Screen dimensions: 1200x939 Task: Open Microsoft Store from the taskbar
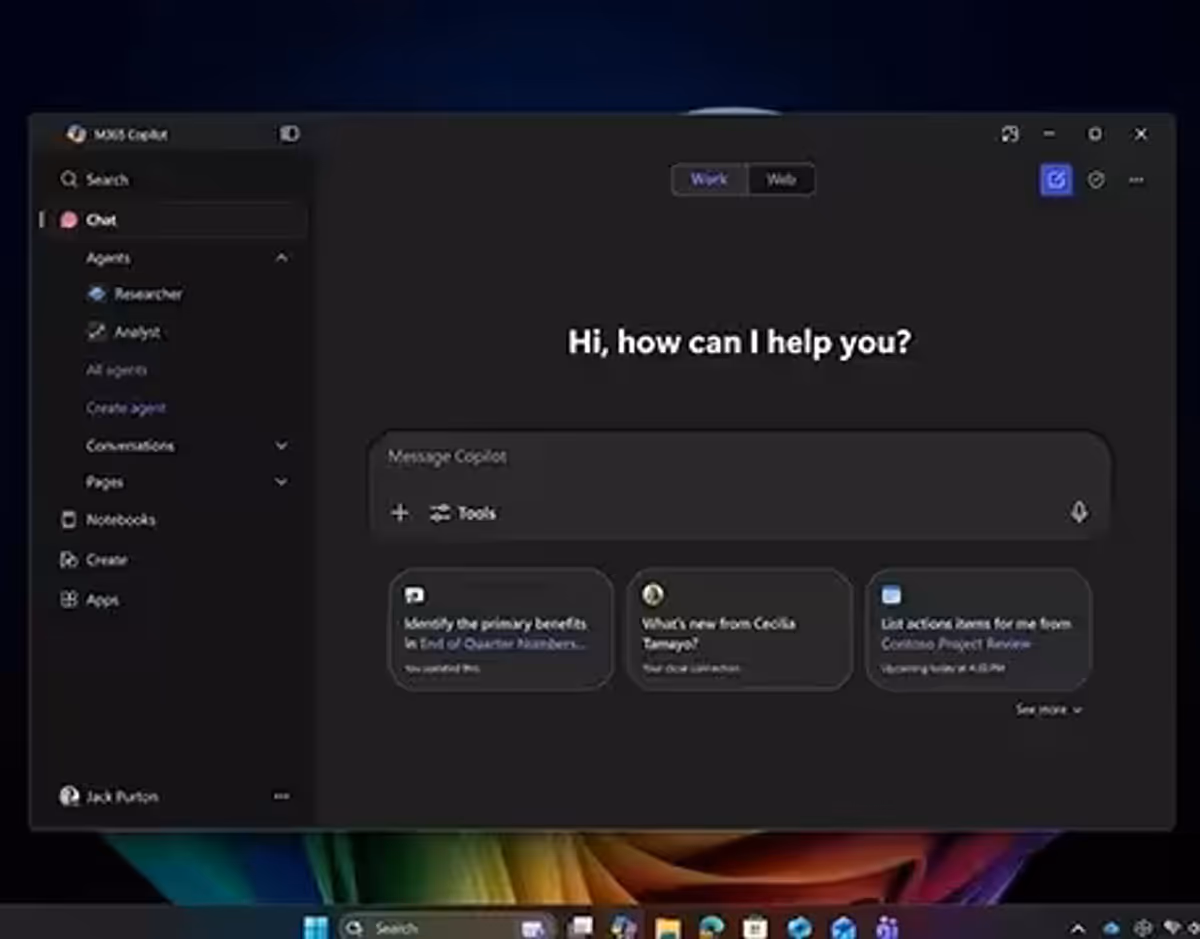[755, 927]
